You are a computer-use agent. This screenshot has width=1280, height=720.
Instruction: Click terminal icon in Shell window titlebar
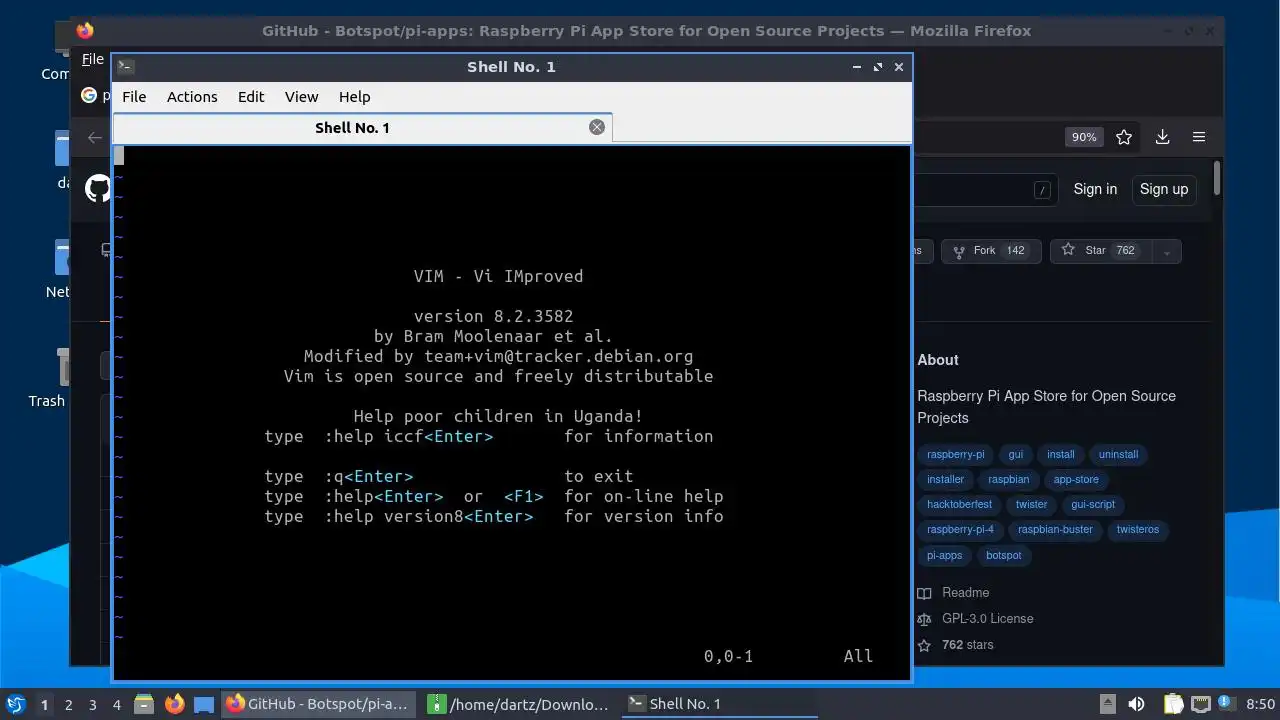pyautogui.click(x=125, y=67)
